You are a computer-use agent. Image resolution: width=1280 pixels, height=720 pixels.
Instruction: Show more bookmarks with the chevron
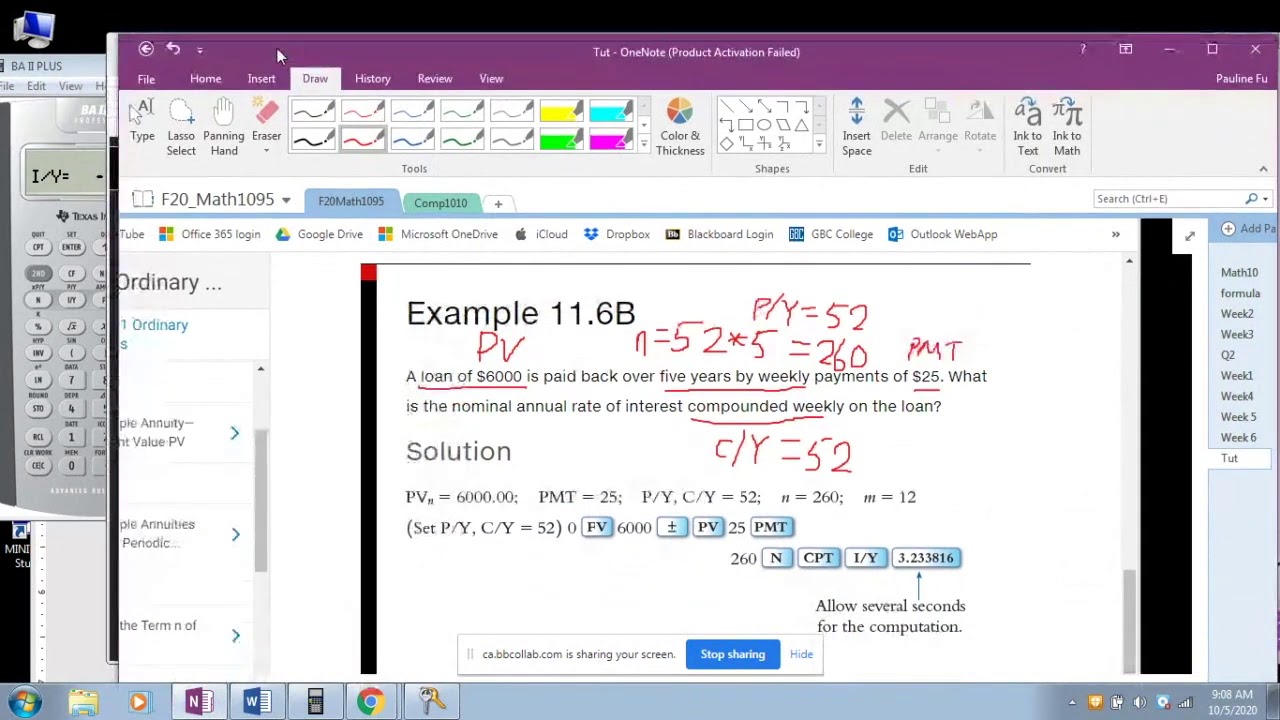1115,234
